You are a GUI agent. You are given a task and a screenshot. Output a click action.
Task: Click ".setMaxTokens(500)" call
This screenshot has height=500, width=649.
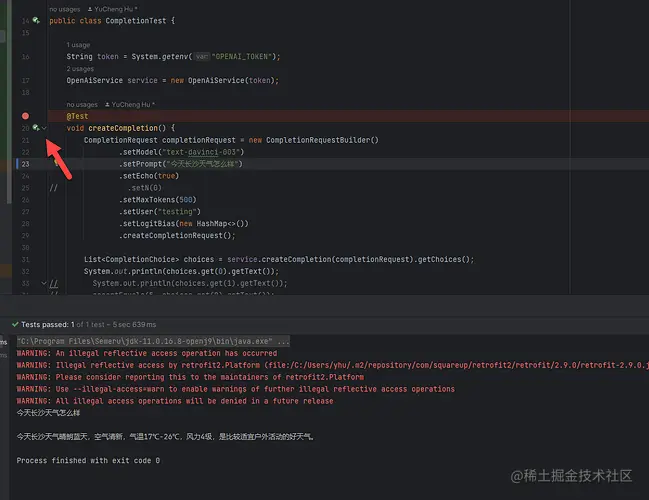(x=158, y=200)
